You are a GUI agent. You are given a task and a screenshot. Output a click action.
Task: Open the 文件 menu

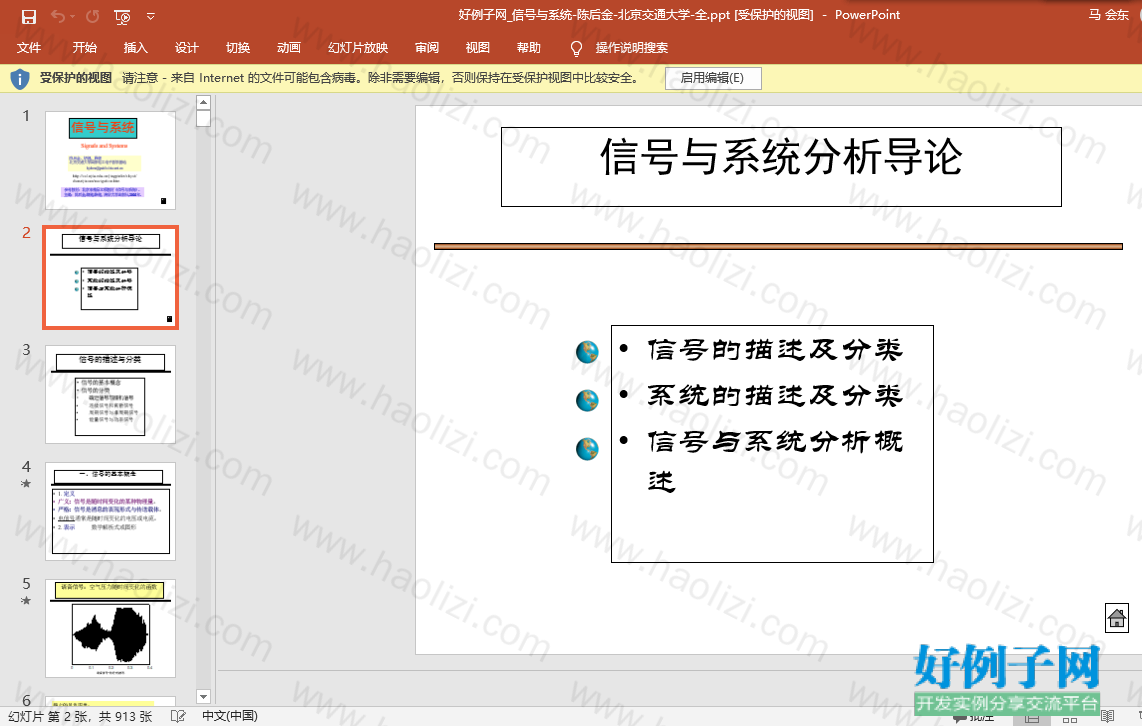pyautogui.click(x=28, y=47)
